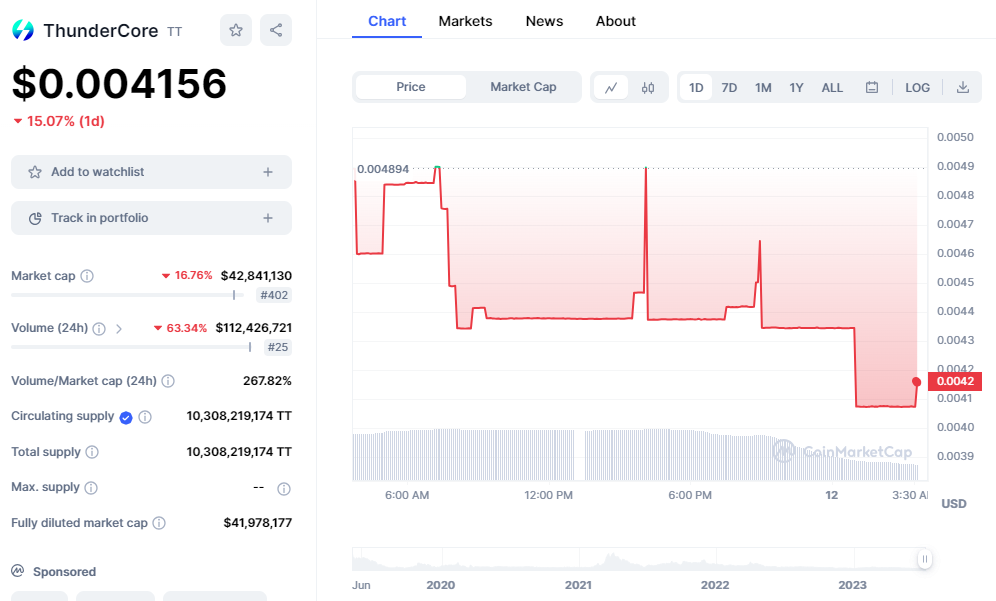Click the Circulating supply verified badge
996x601 pixels.
[x=126, y=417]
